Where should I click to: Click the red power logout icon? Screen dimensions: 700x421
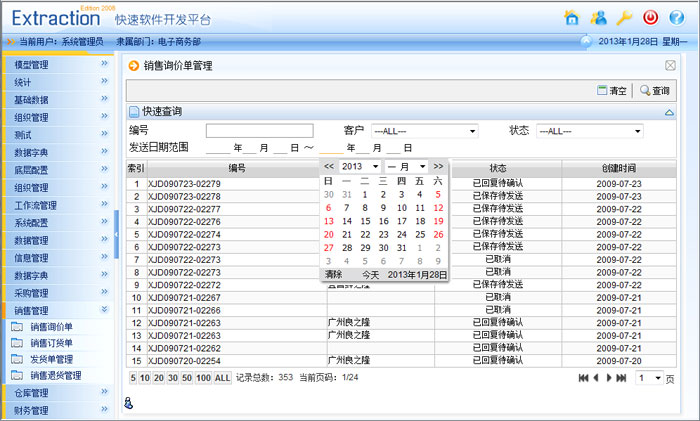[x=651, y=17]
